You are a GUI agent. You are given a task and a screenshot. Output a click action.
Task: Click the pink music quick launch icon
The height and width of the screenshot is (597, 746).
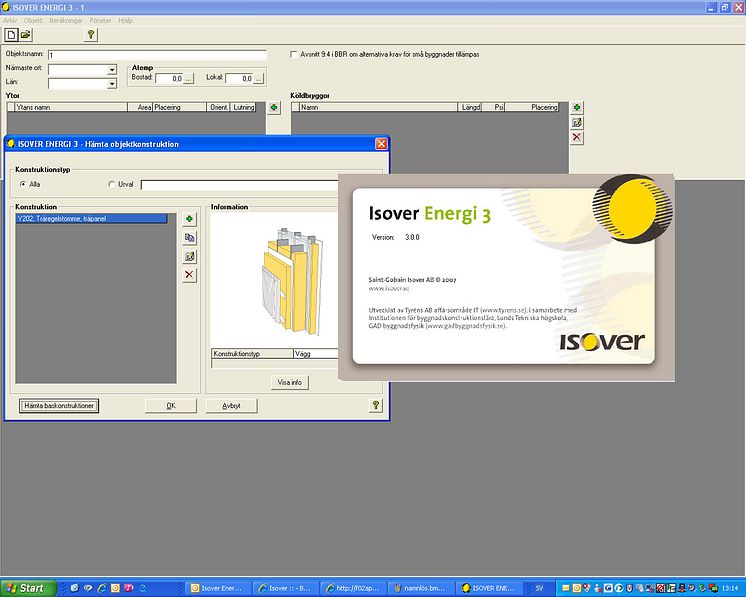pos(128,588)
